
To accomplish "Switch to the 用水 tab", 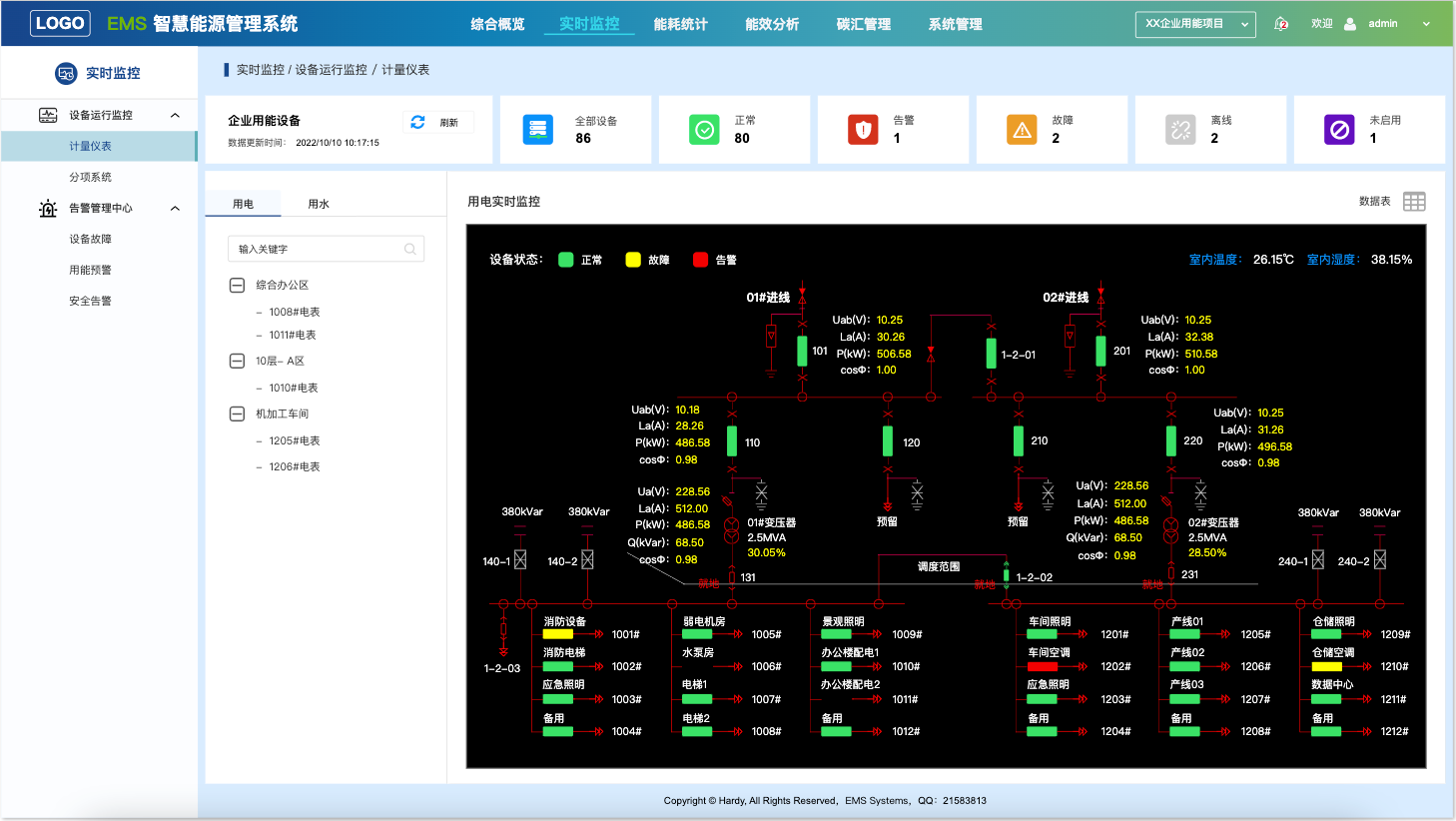I will pos(319,204).
